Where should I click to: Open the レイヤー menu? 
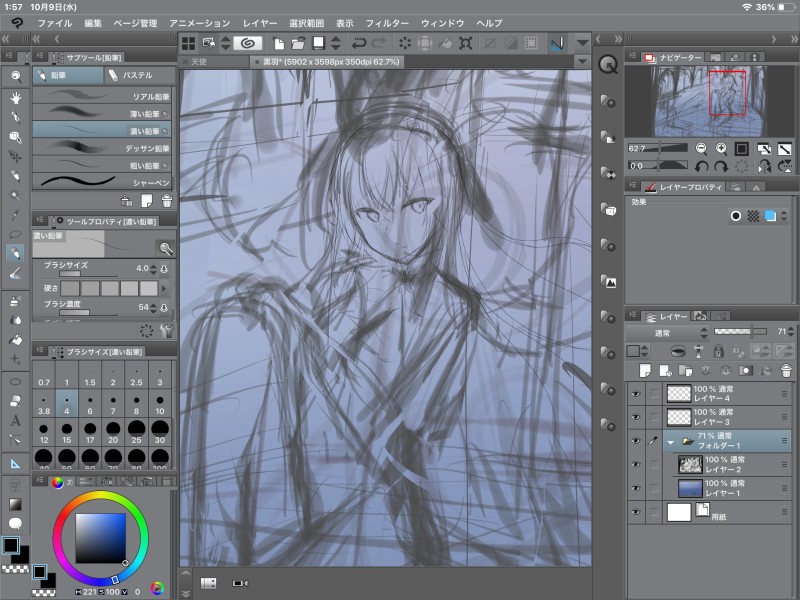(260, 23)
